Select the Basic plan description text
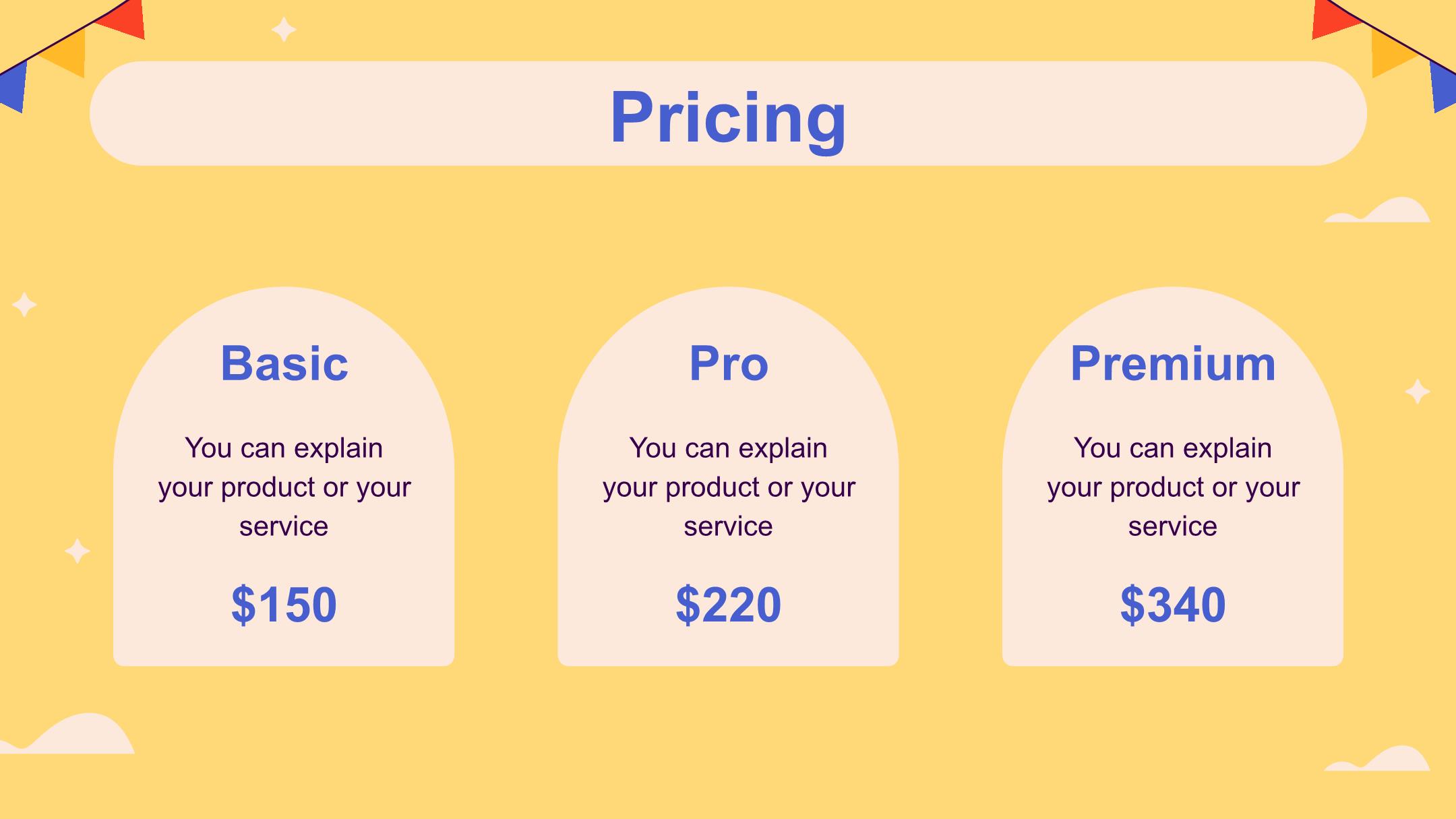This screenshot has width=1456, height=819. [284, 487]
